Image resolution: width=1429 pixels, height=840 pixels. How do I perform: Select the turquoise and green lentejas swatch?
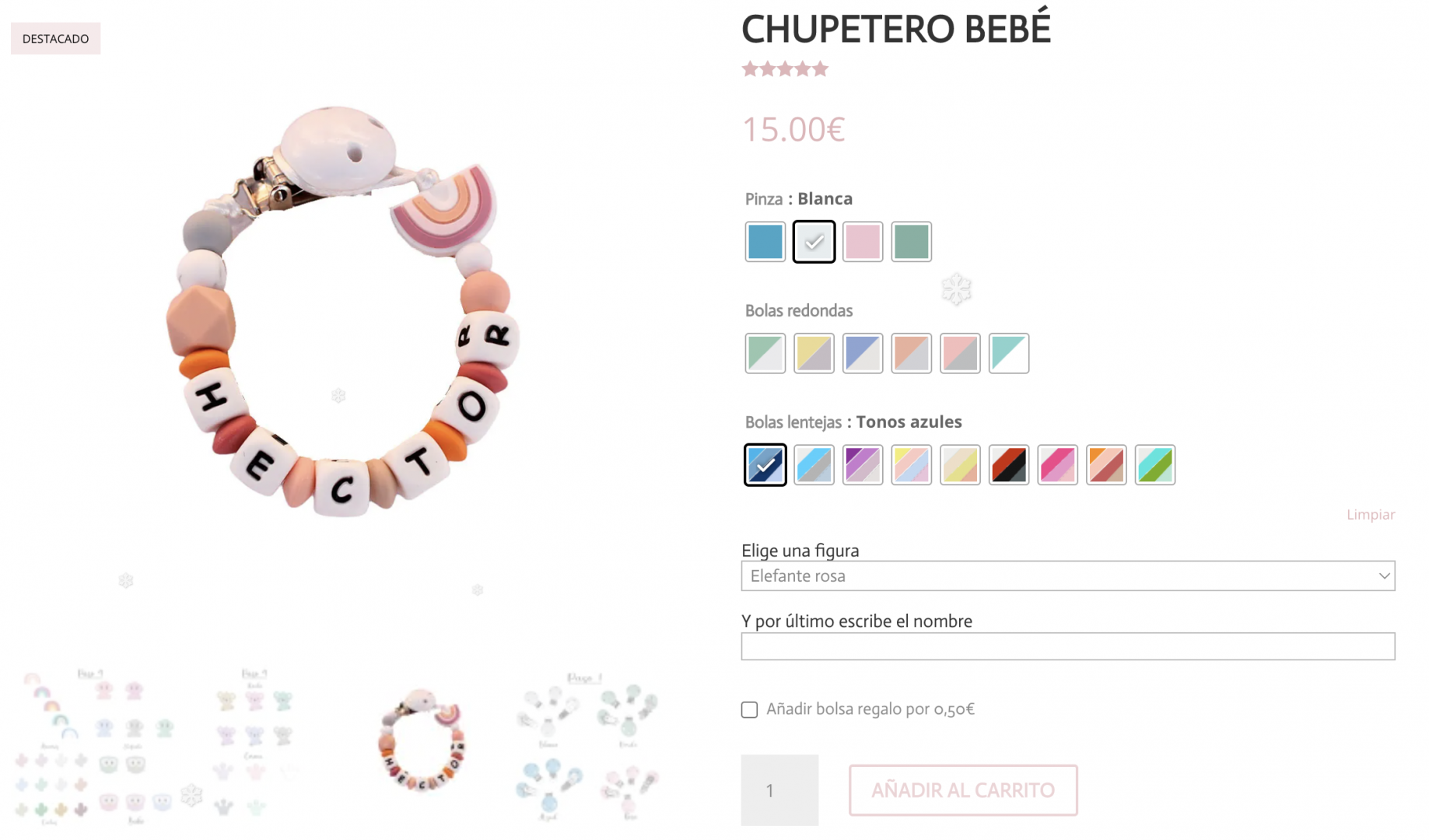click(x=1155, y=464)
